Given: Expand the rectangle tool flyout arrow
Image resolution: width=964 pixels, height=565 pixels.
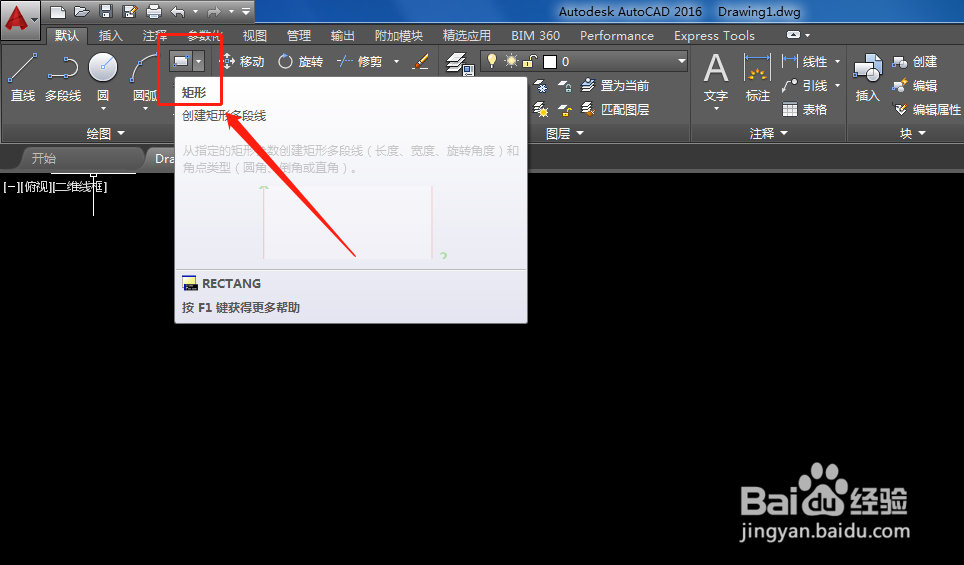Looking at the screenshot, I should 198,61.
